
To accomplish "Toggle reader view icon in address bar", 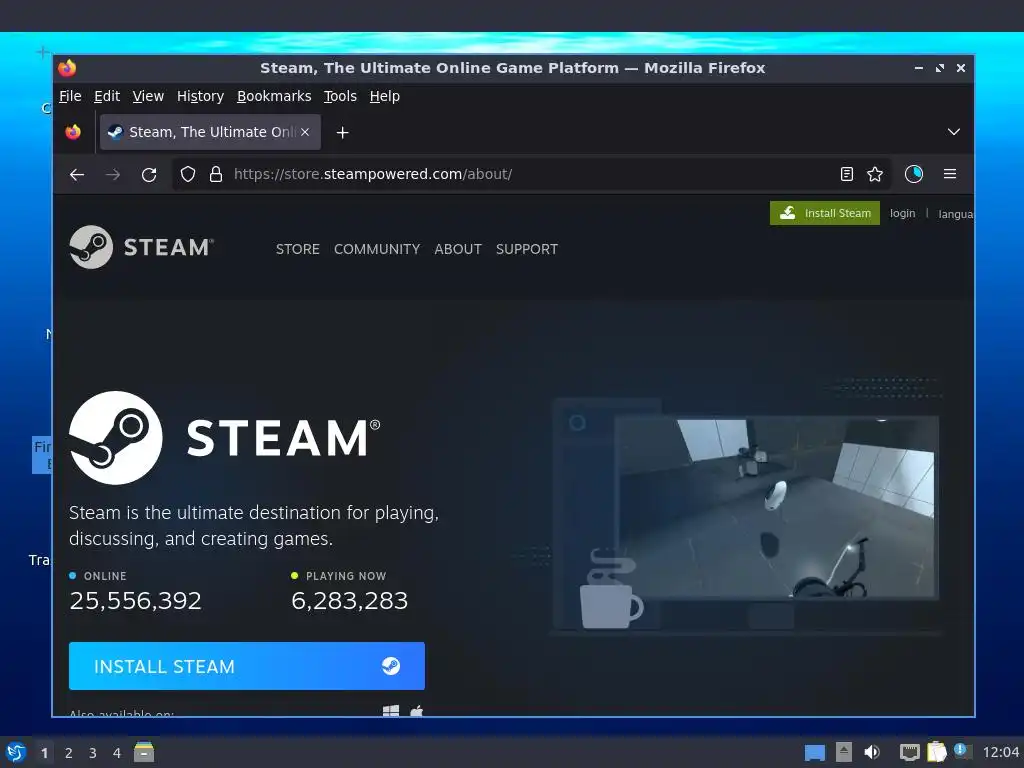I will pyautogui.click(x=846, y=174).
